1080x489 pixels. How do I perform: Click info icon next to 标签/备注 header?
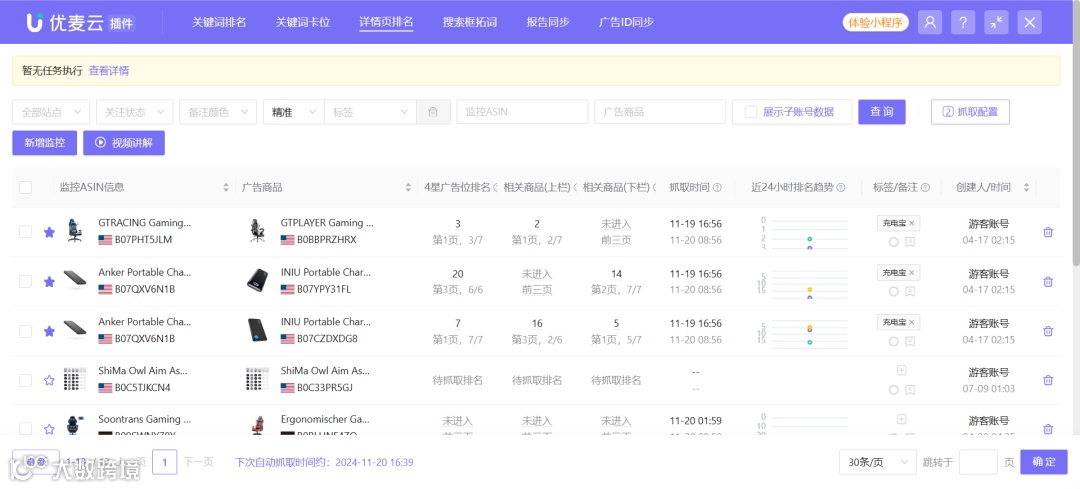[x=926, y=187]
